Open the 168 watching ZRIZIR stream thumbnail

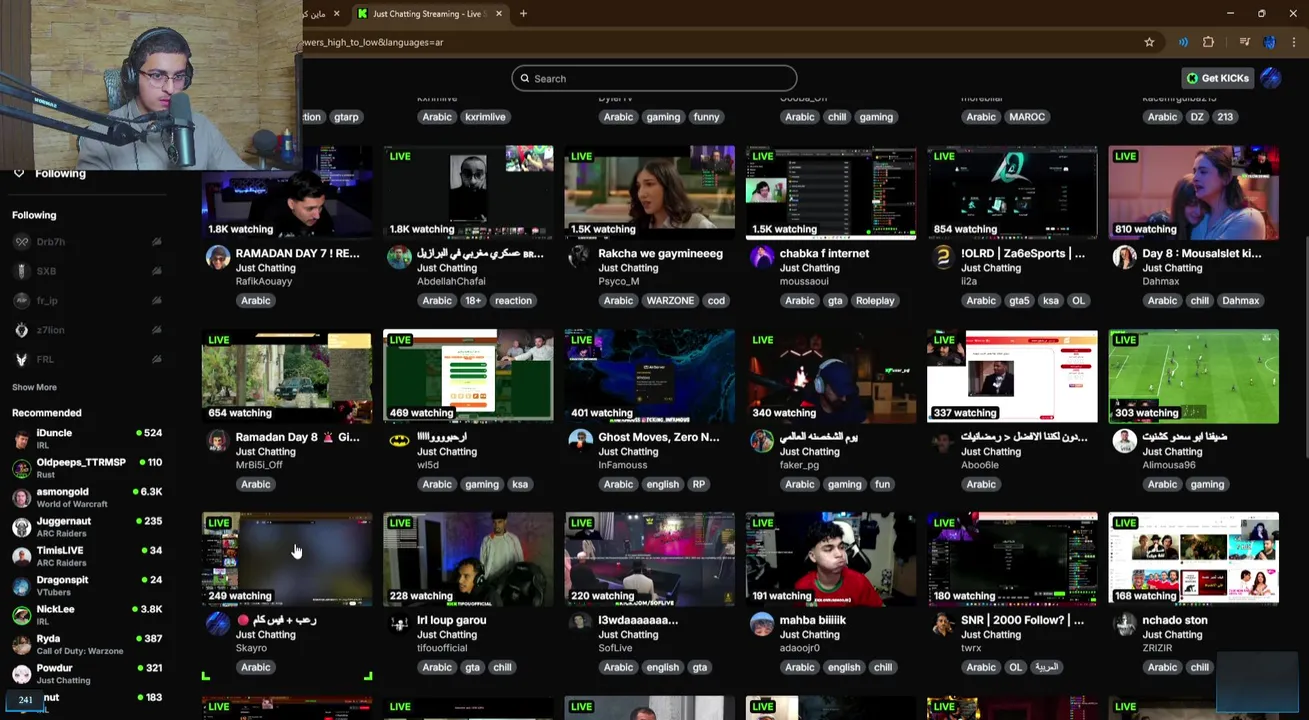(1193, 560)
